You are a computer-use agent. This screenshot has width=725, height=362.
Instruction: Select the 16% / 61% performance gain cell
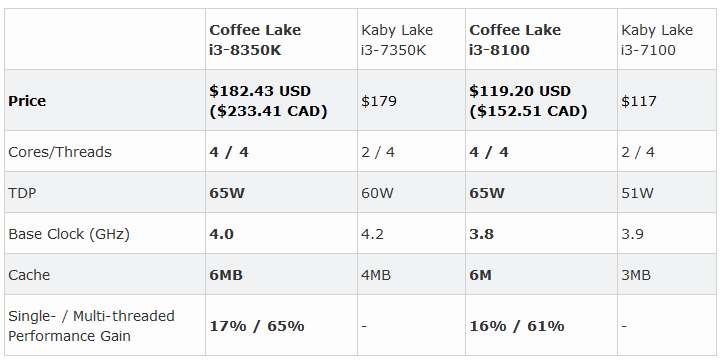(541, 325)
